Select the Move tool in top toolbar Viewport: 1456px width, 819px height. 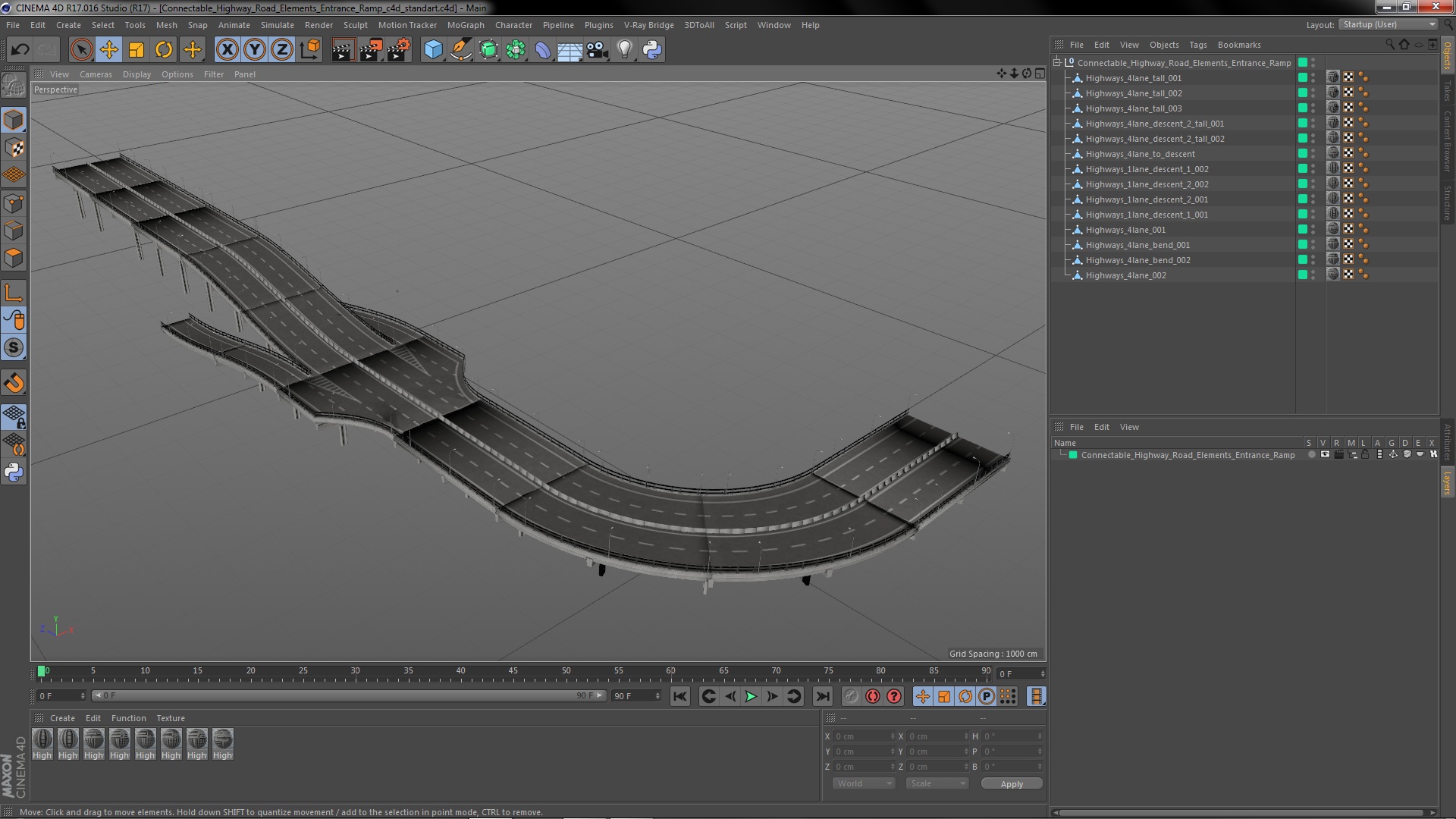click(x=108, y=50)
